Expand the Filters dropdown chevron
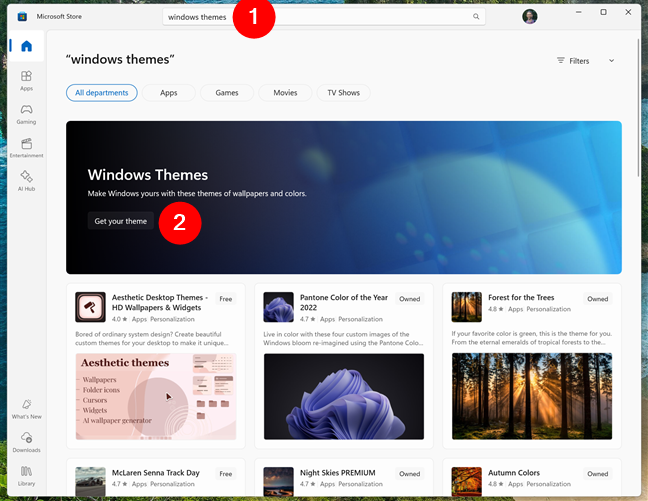The height and width of the screenshot is (501, 648). (x=611, y=61)
